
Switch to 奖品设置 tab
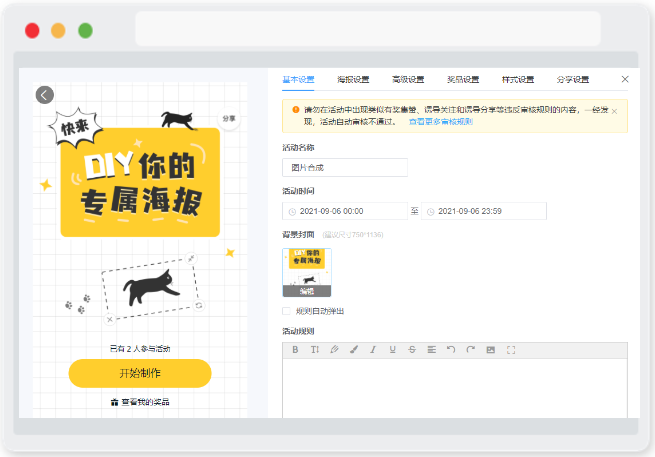tap(463, 79)
